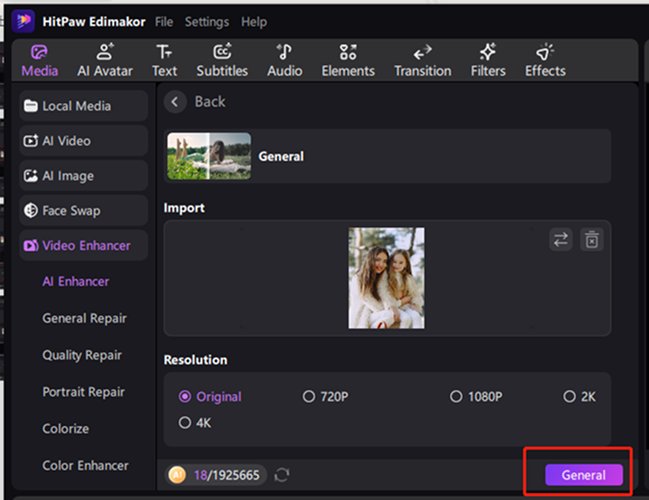Select Face Swap in sidebar
The image size is (649, 500).
coord(83,210)
